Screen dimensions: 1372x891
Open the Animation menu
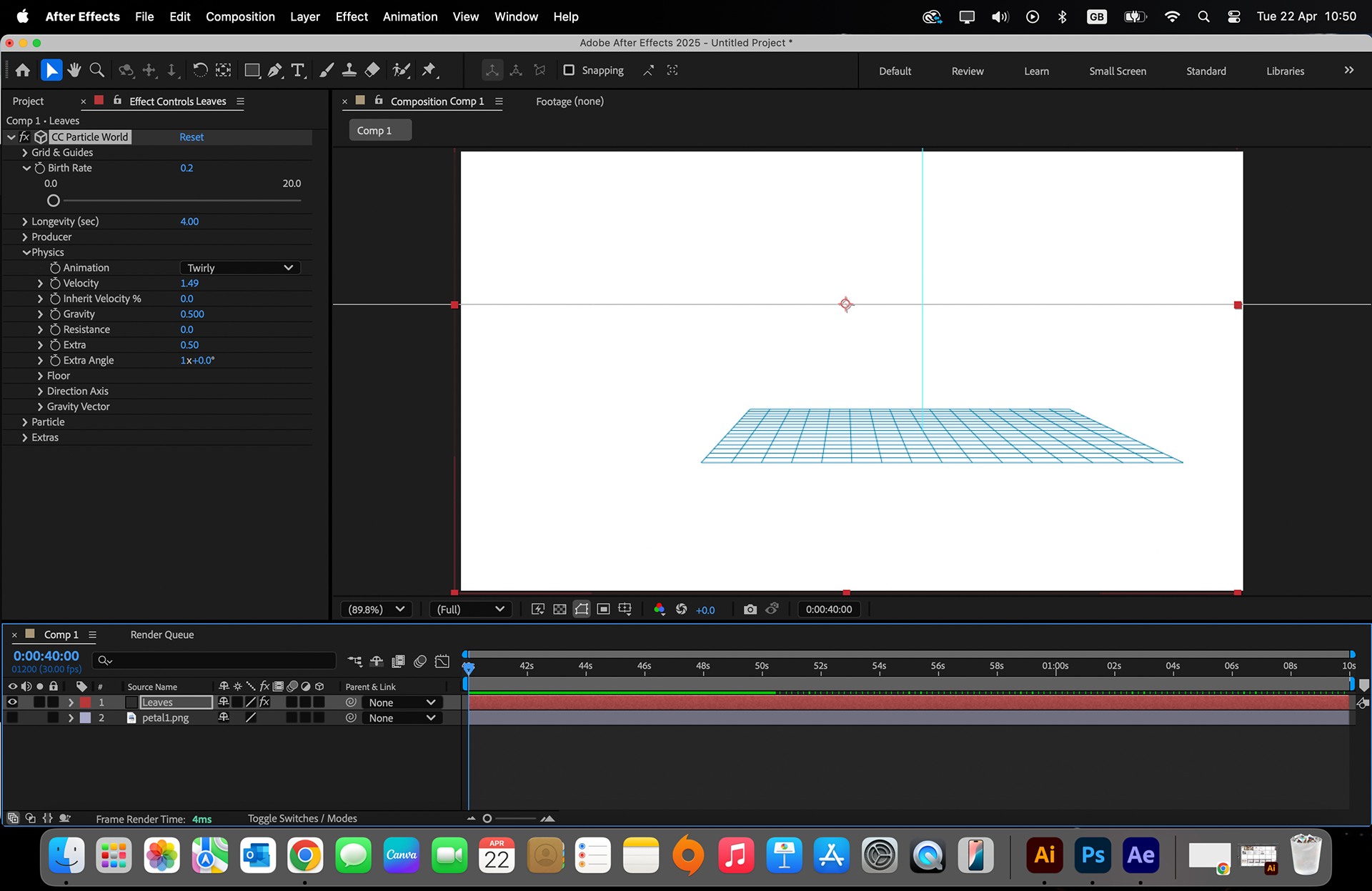[410, 16]
